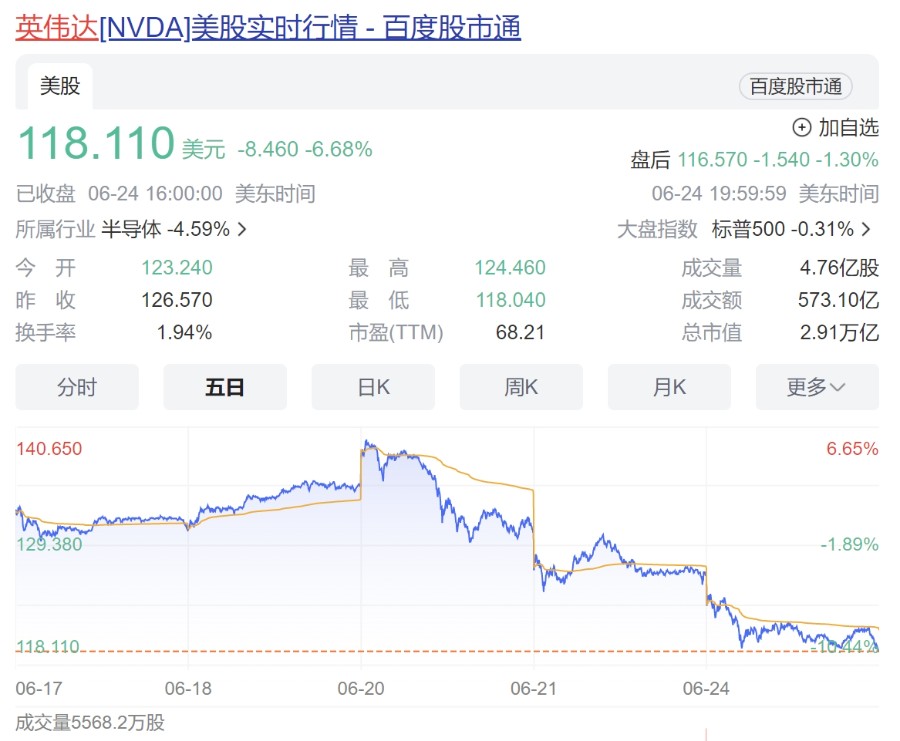Switch to the 月K chart tab
The height and width of the screenshot is (741, 900).
pos(669,387)
